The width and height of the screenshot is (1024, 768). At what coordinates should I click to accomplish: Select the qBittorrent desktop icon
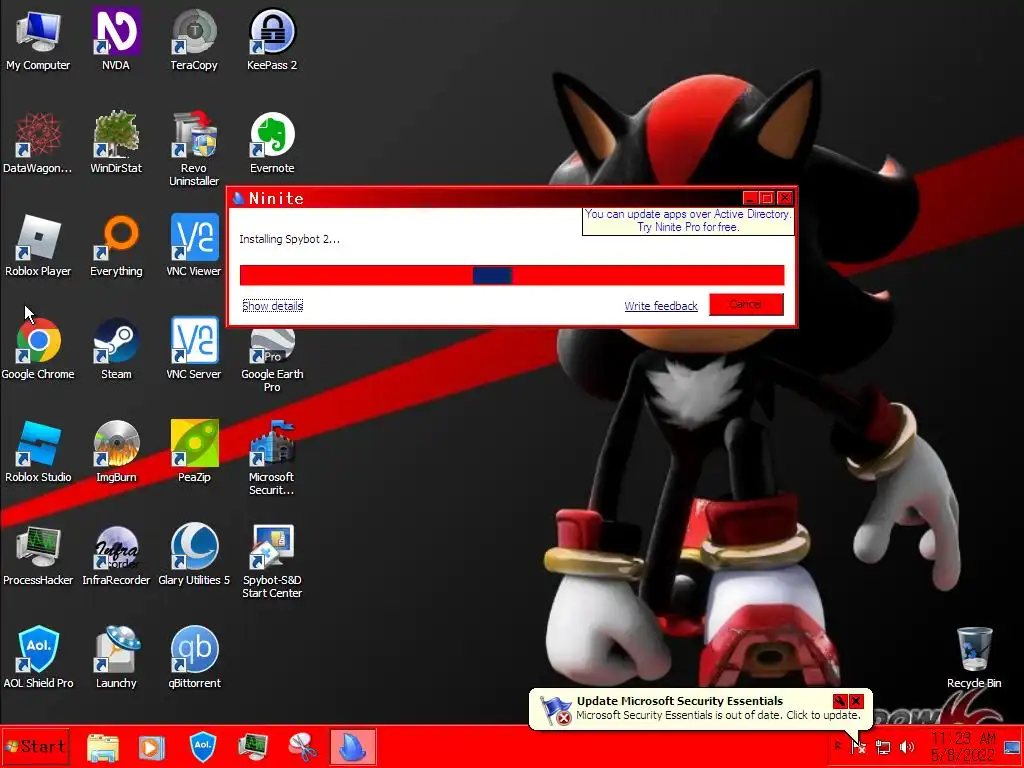point(194,658)
